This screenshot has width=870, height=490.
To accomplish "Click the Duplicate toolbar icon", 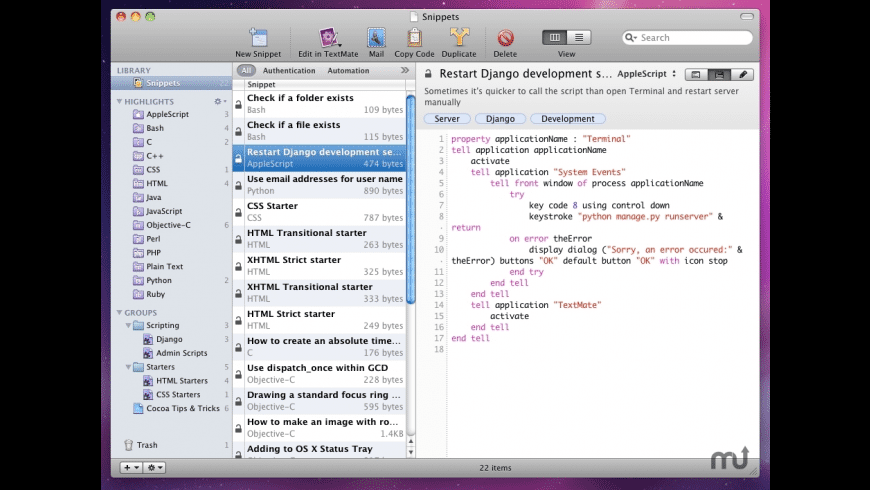I will point(459,37).
